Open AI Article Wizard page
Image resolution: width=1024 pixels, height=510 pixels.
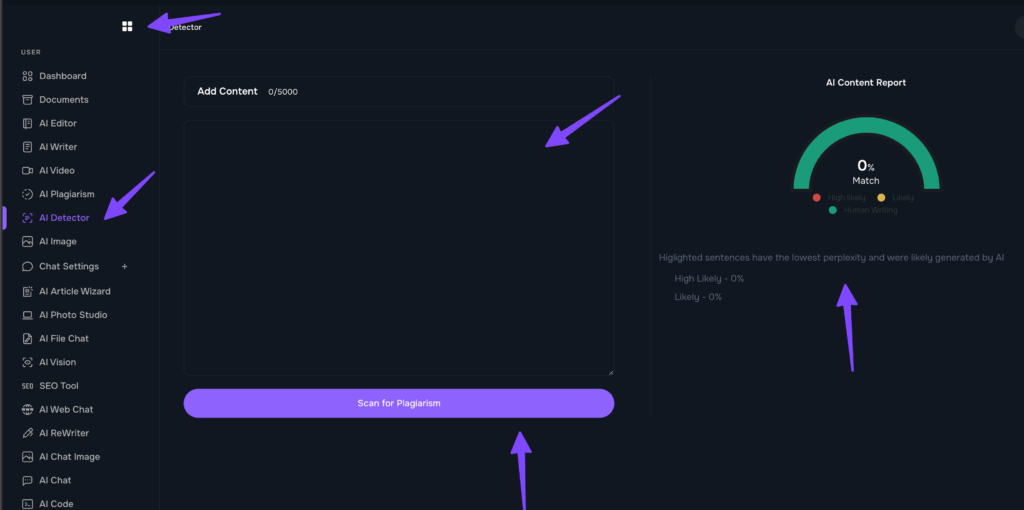[74, 291]
